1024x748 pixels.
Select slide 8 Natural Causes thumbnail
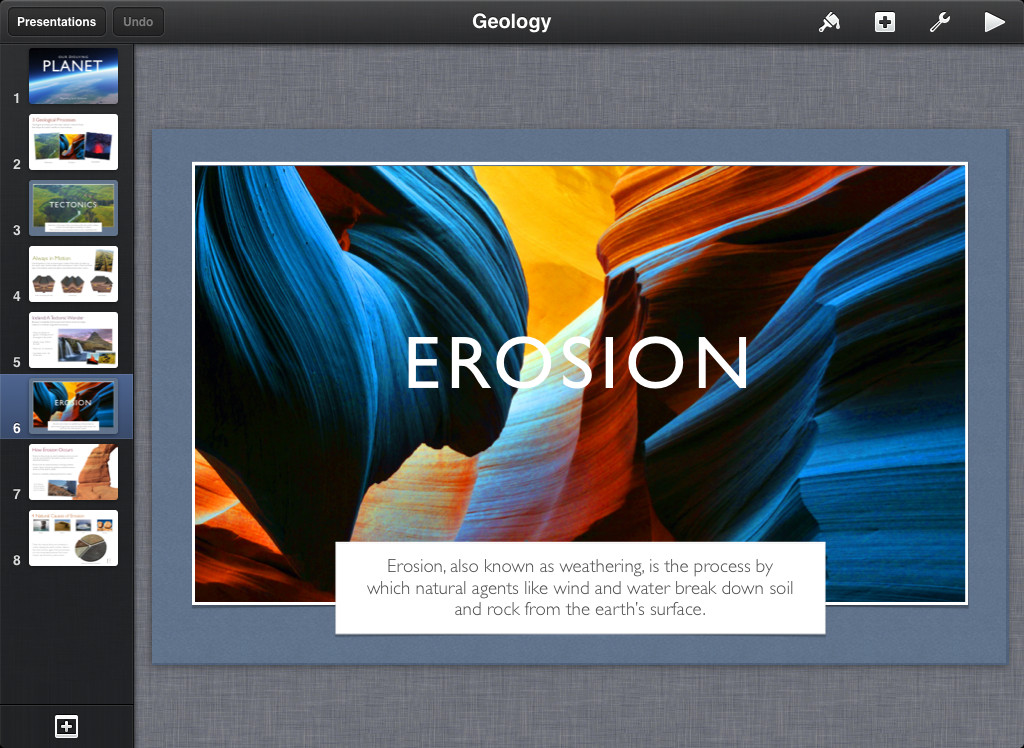coord(73,538)
